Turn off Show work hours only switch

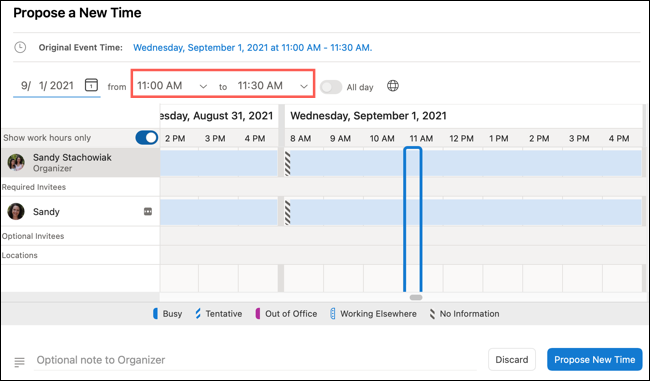[147, 138]
